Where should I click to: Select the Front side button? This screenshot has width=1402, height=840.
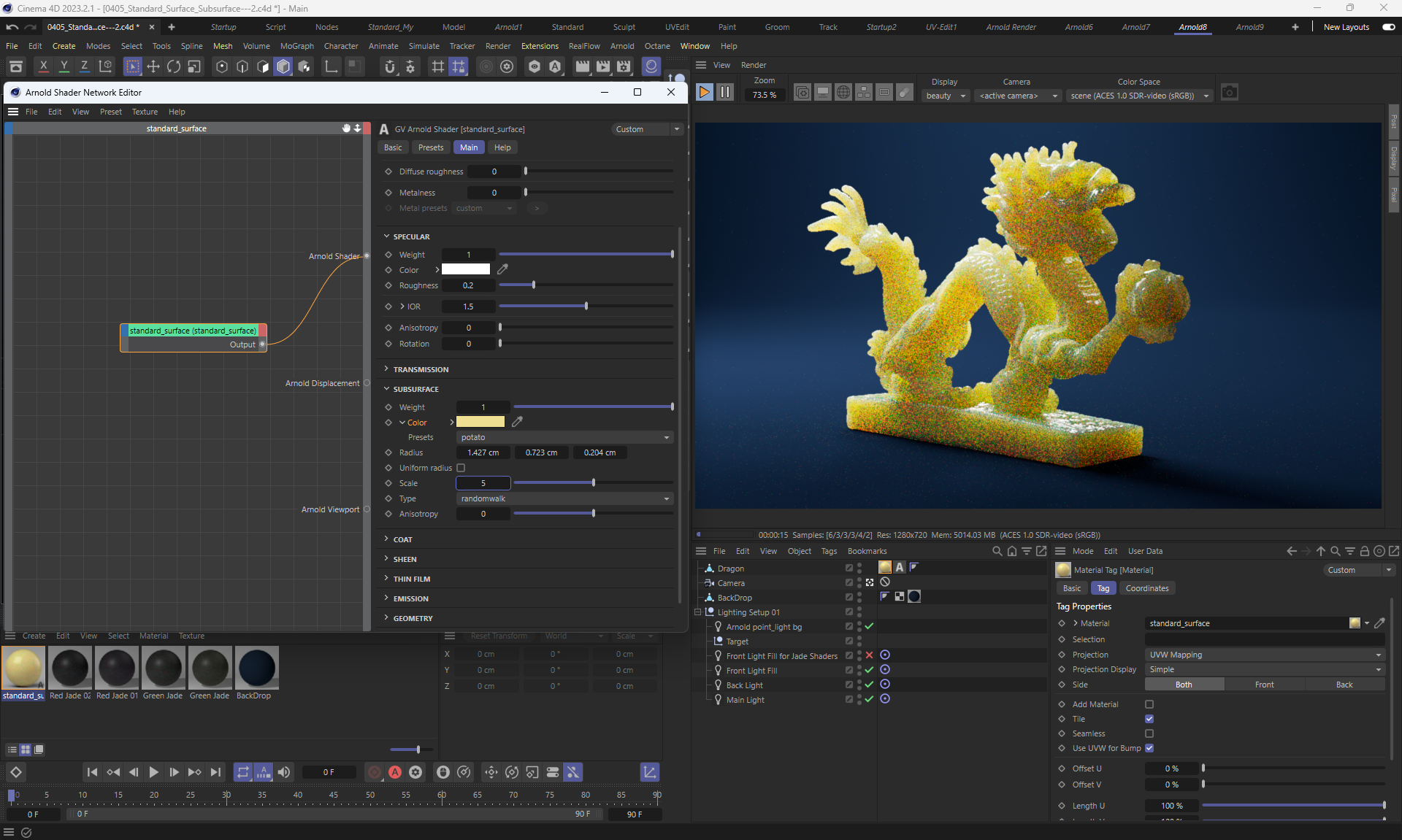(x=1264, y=685)
